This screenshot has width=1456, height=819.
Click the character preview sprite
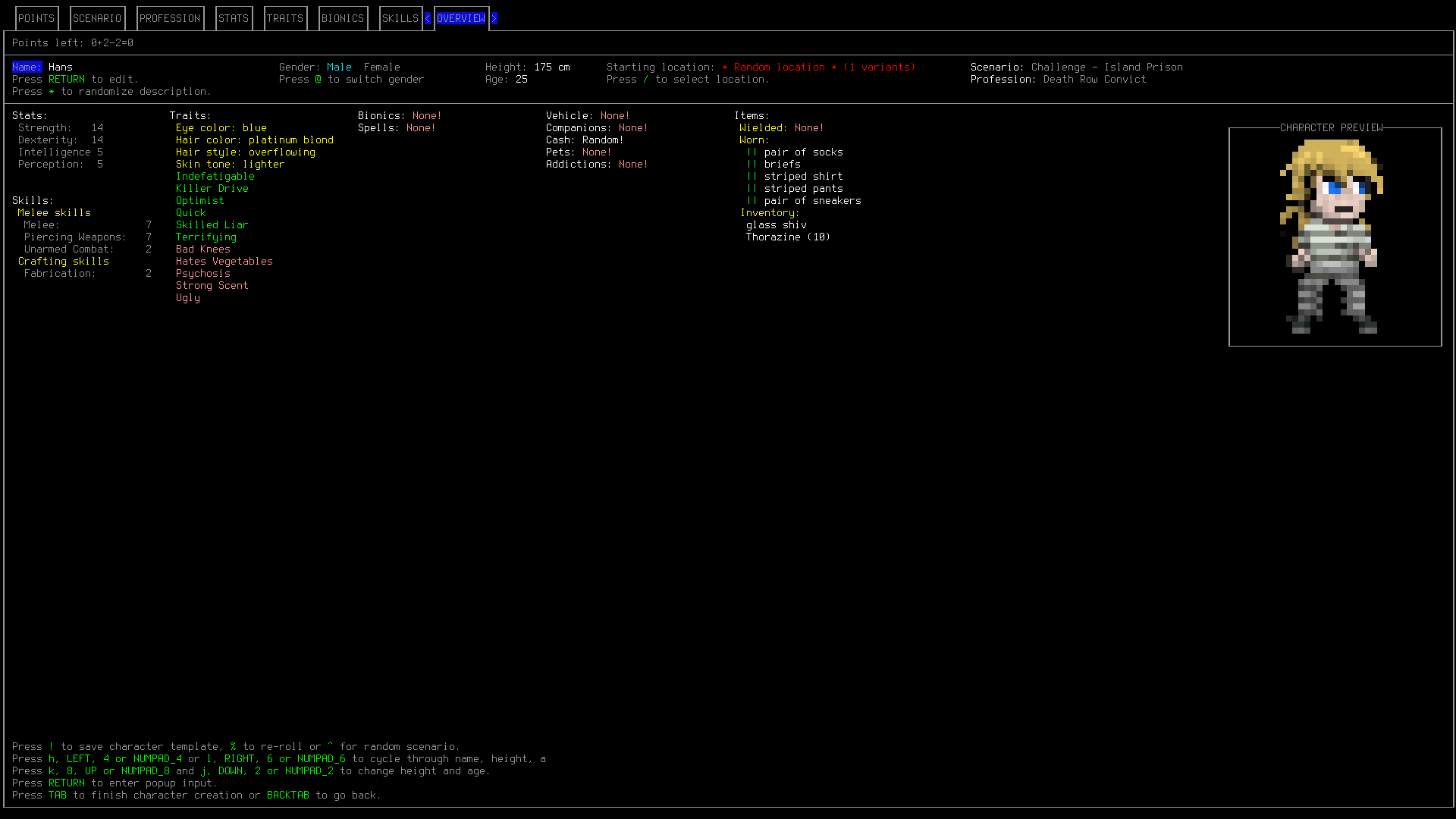(x=1332, y=237)
